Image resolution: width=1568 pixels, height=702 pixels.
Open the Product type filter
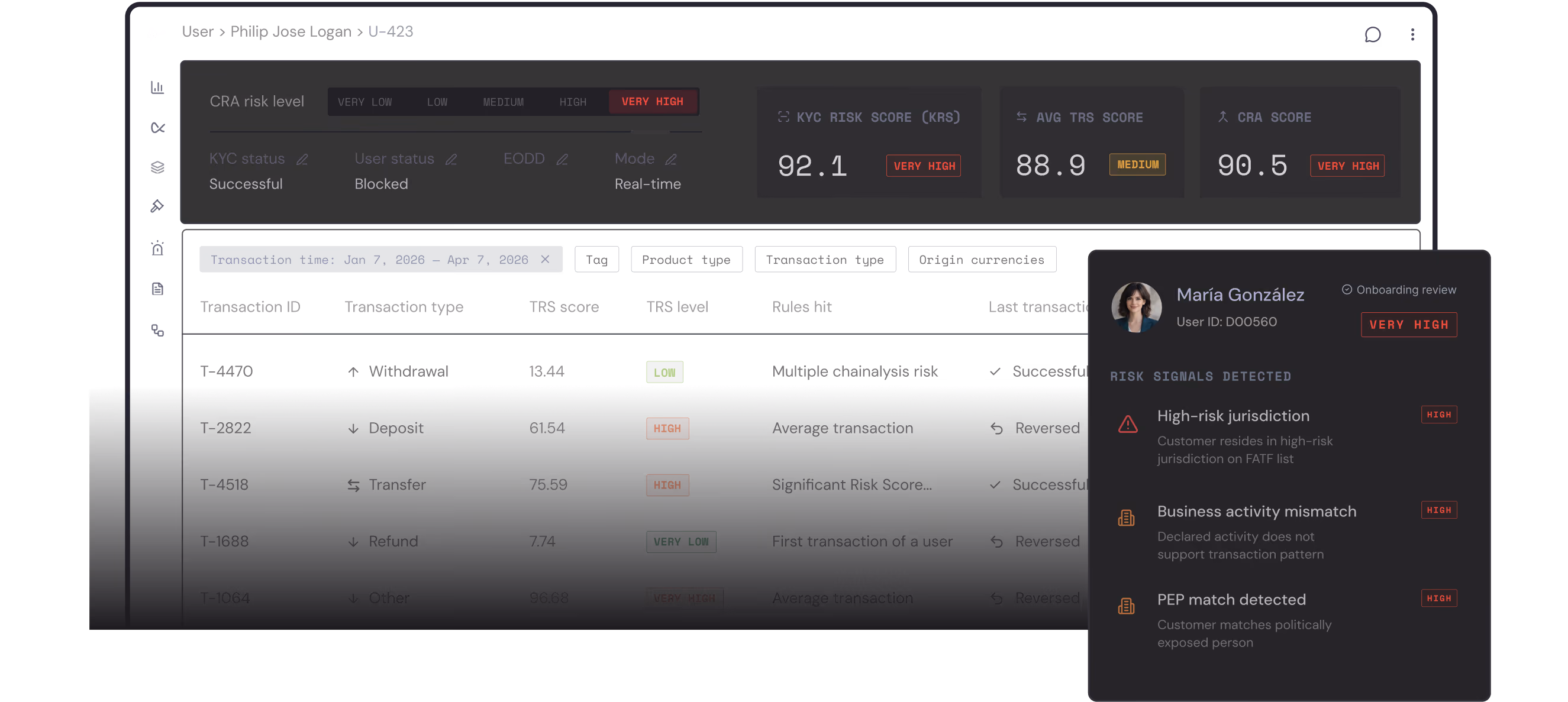(x=686, y=260)
